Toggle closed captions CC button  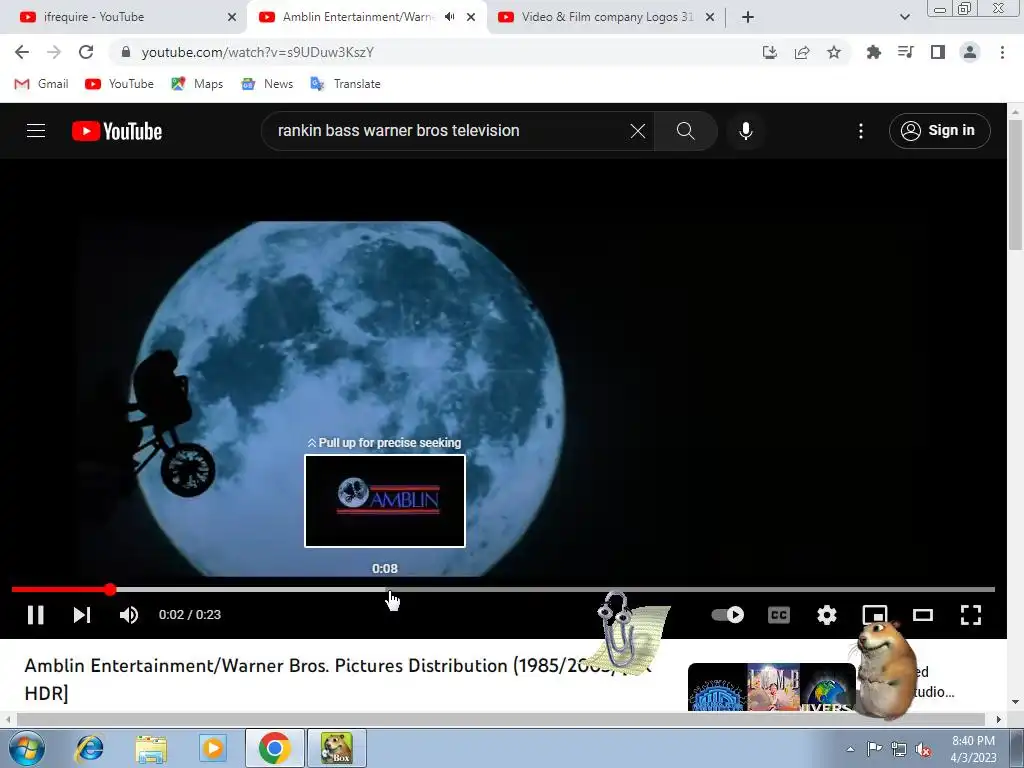coord(779,615)
